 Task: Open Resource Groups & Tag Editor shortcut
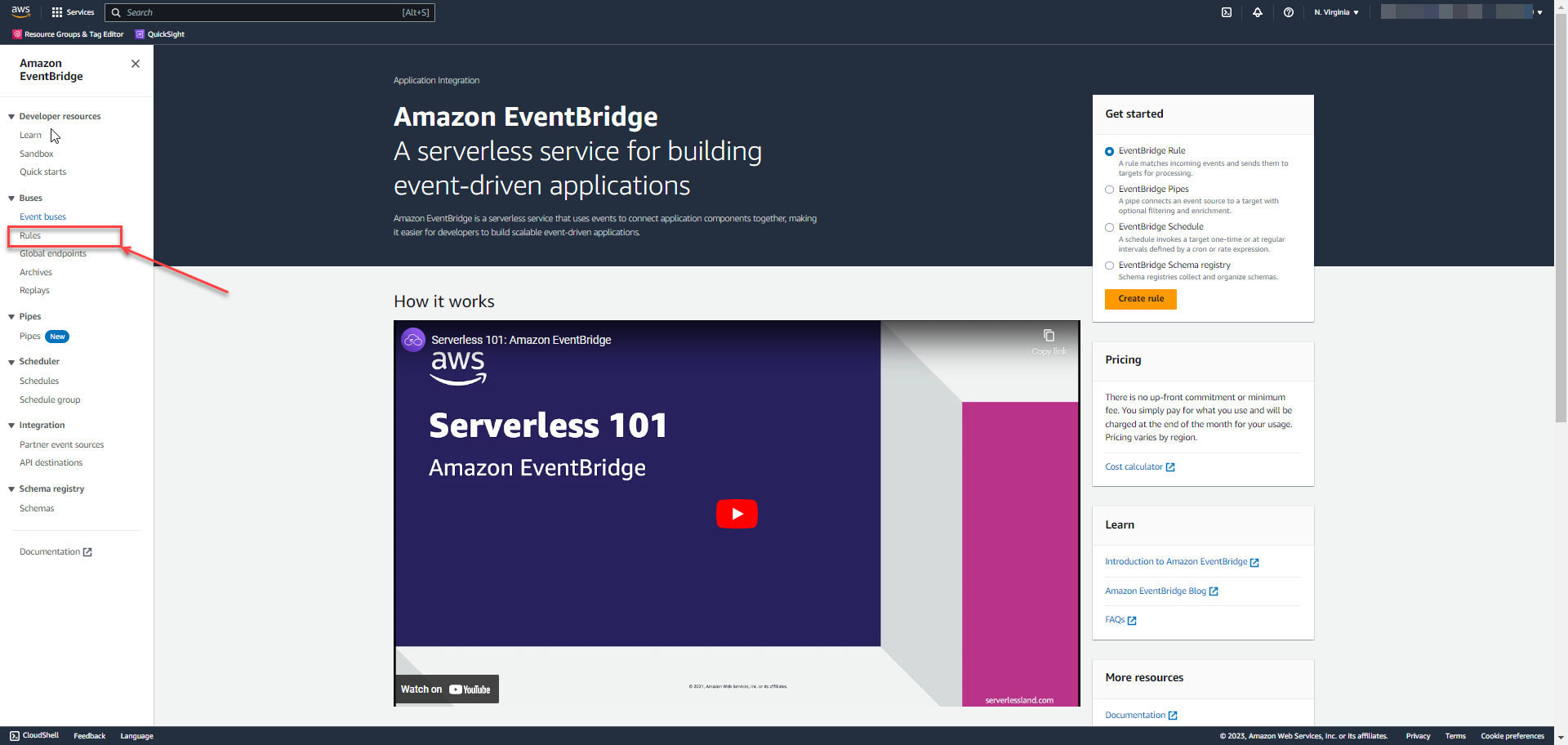(x=69, y=34)
